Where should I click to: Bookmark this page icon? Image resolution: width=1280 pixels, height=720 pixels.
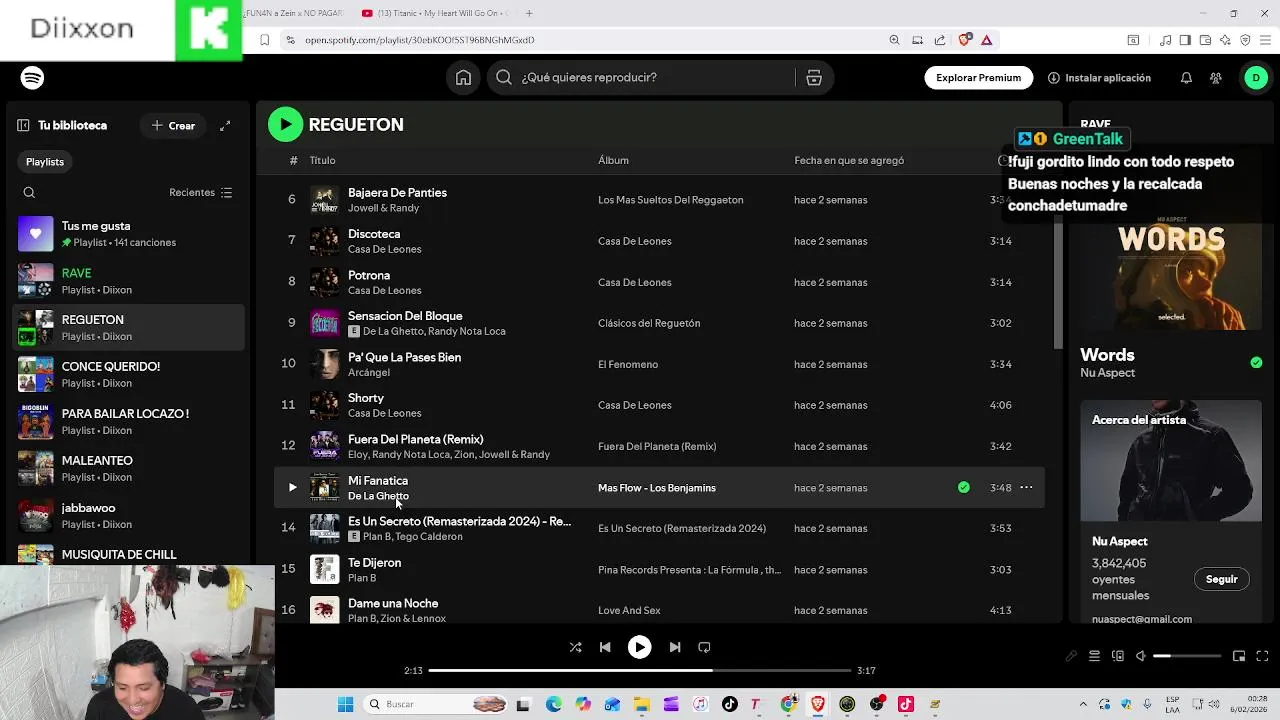click(264, 40)
